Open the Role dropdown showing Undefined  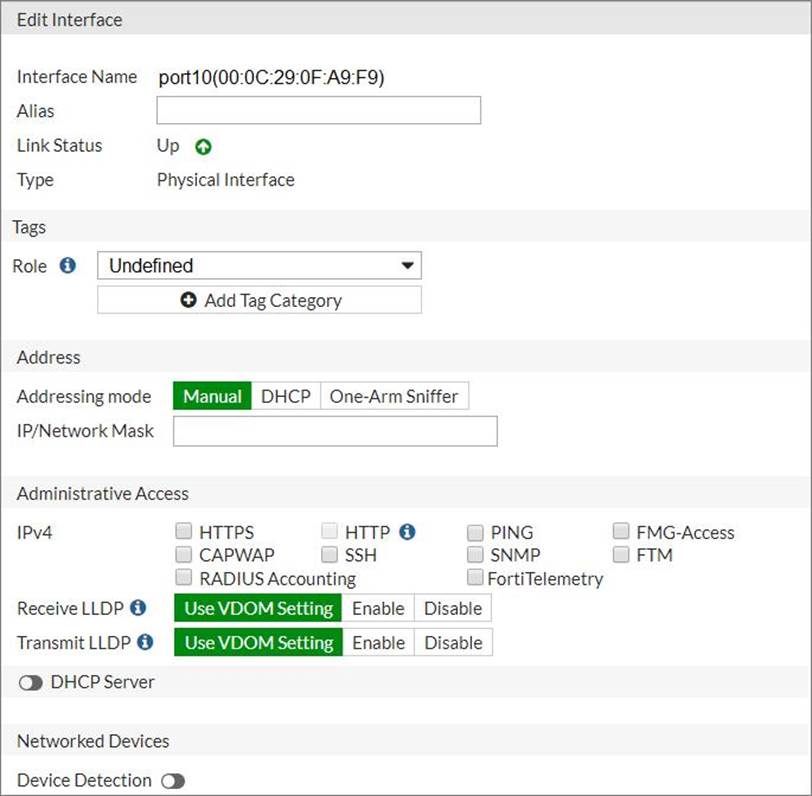(x=259, y=266)
